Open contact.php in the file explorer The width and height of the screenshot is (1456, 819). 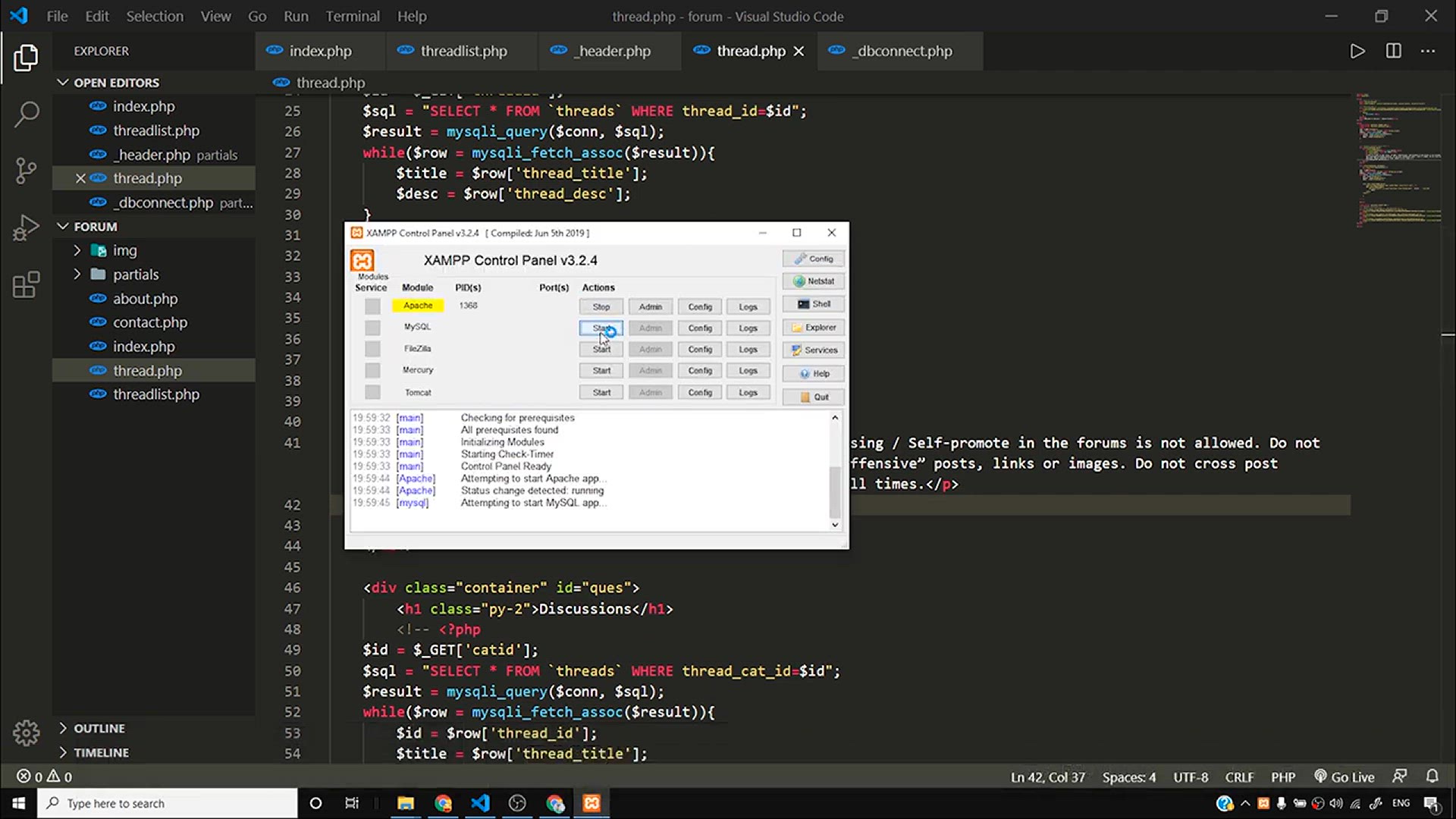point(149,322)
